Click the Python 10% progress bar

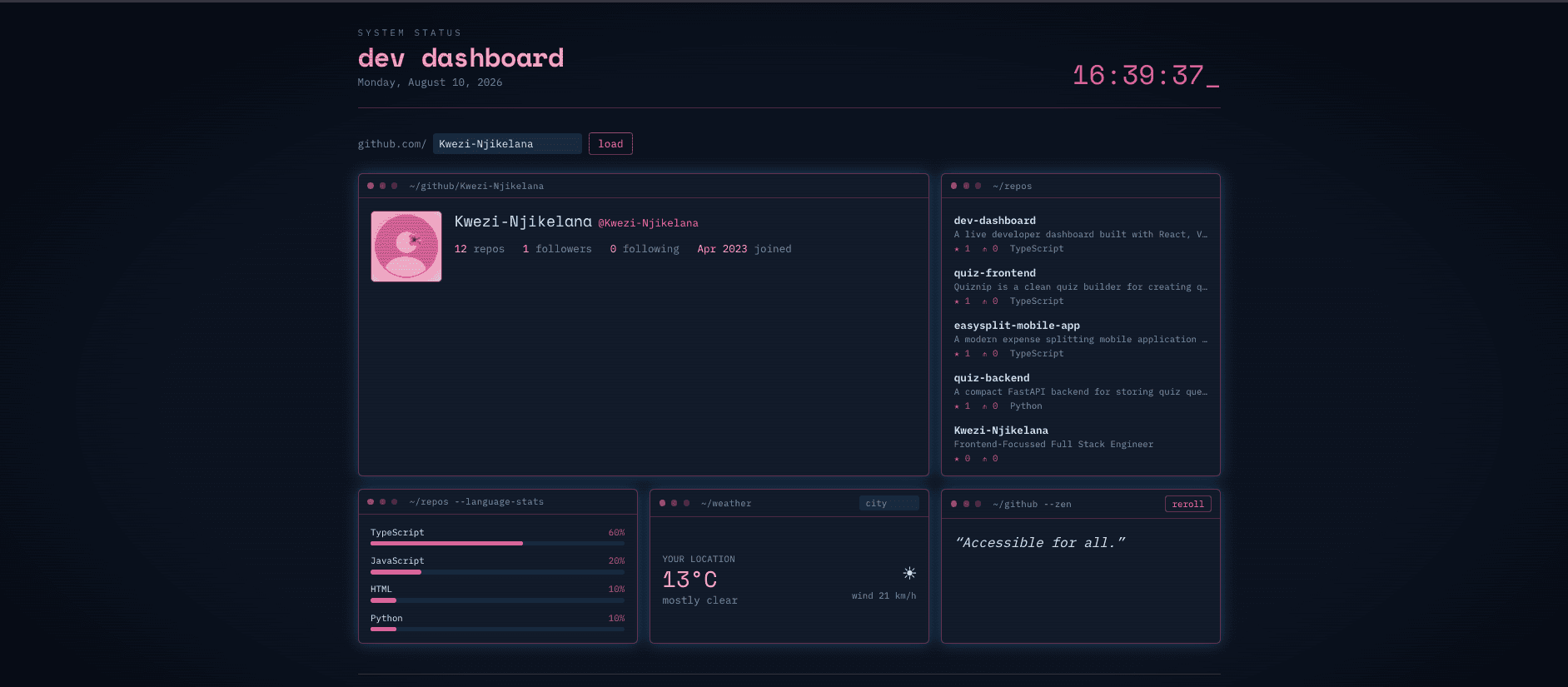pos(498,630)
